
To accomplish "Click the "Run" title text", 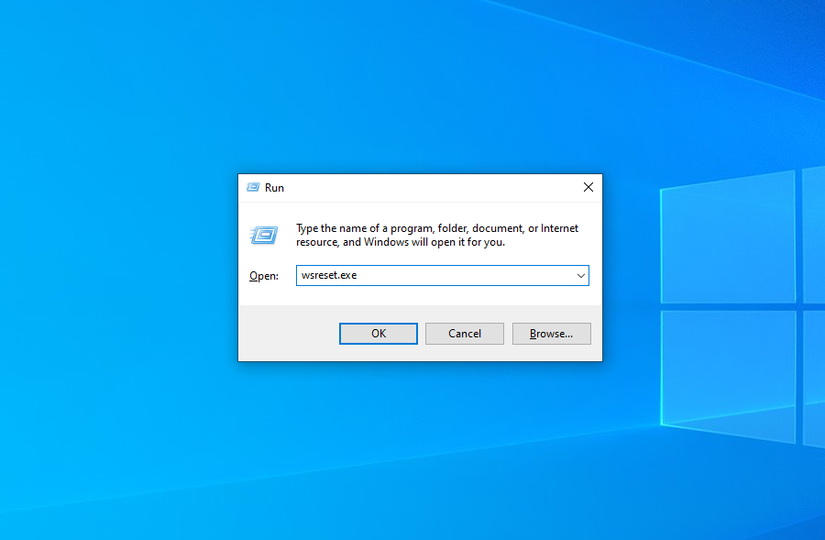I will (x=274, y=187).
